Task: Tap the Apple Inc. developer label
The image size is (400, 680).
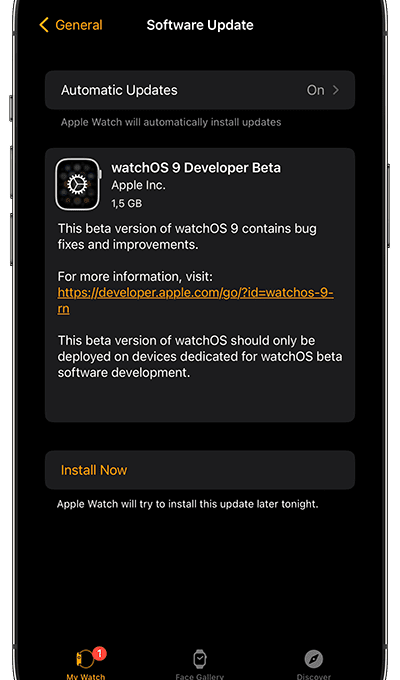Action: (x=138, y=185)
